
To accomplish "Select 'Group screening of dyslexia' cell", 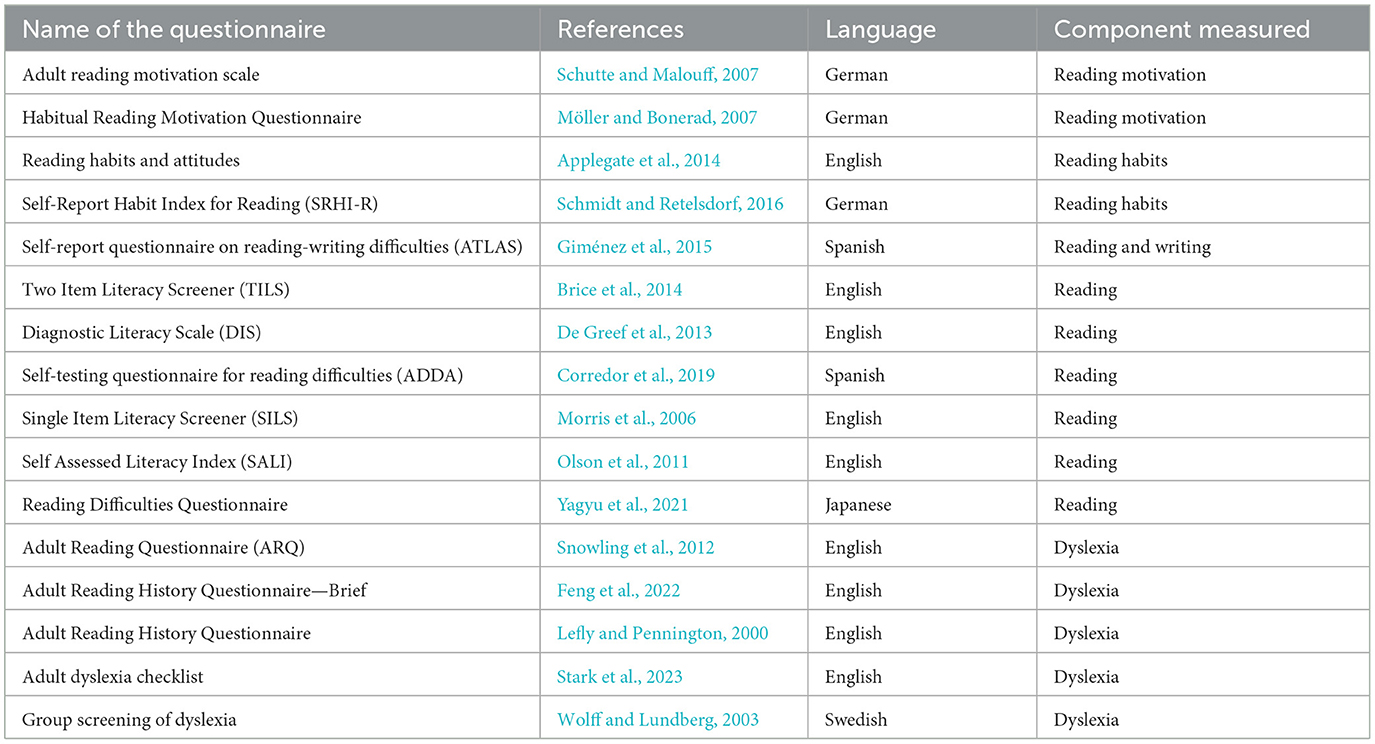I will click(271, 720).
